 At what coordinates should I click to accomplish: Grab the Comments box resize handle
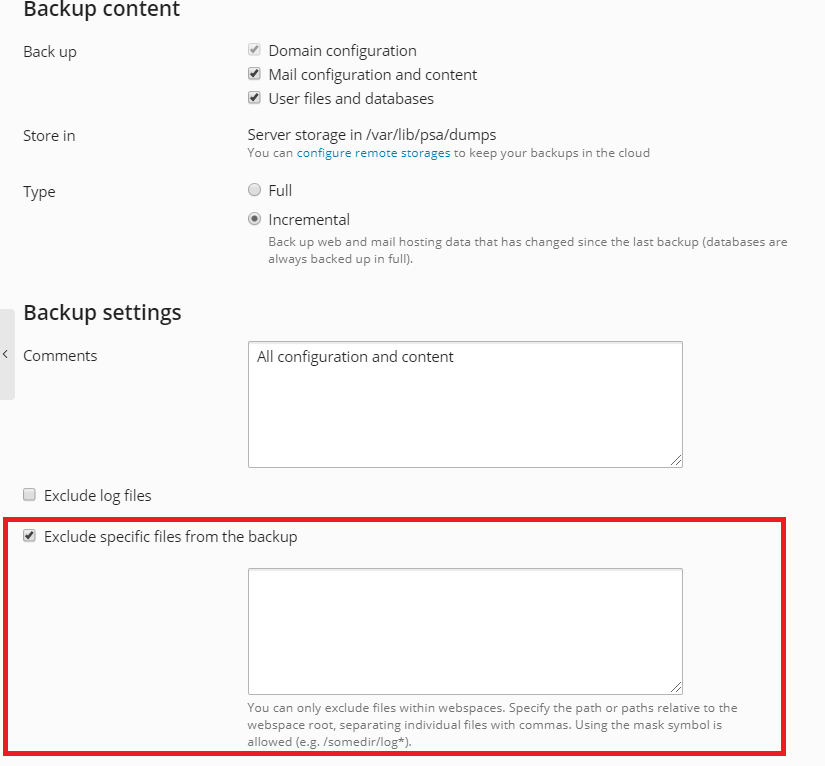pos(677,460)
